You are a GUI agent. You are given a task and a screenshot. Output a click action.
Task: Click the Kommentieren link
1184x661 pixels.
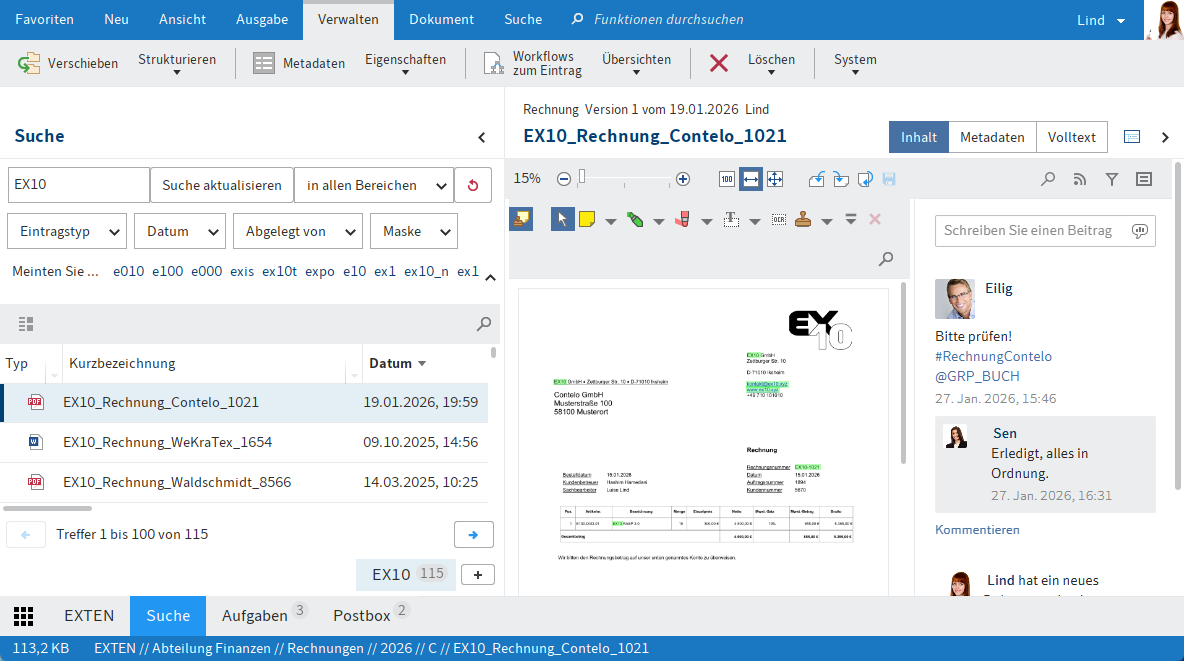[x=977, y=530]
